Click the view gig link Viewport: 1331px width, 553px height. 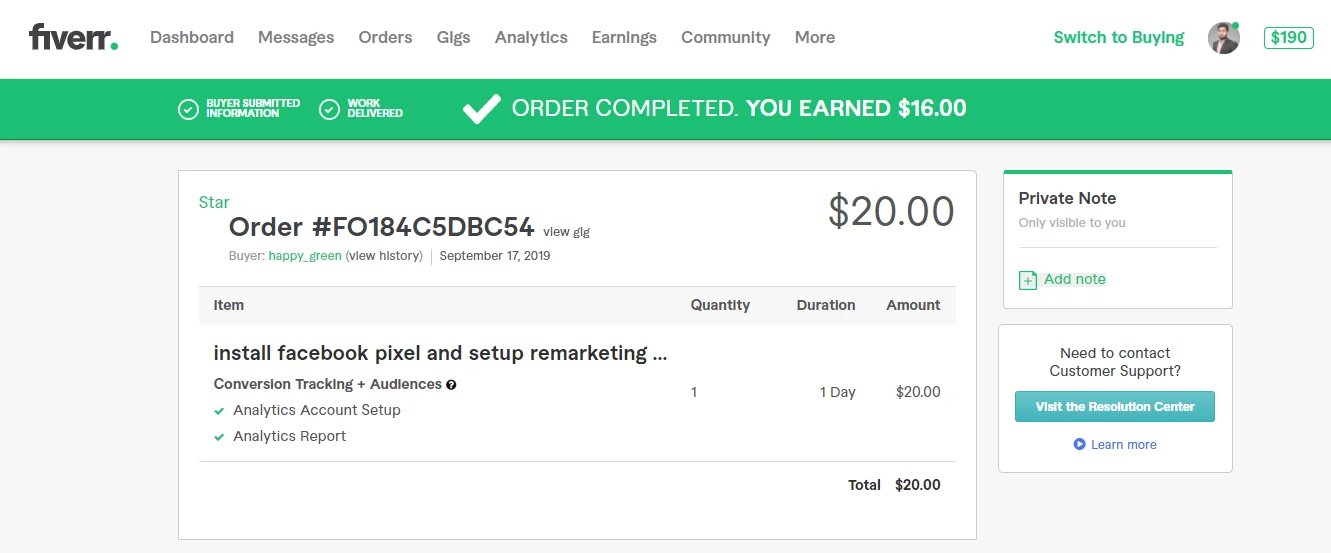pos(566,232)
